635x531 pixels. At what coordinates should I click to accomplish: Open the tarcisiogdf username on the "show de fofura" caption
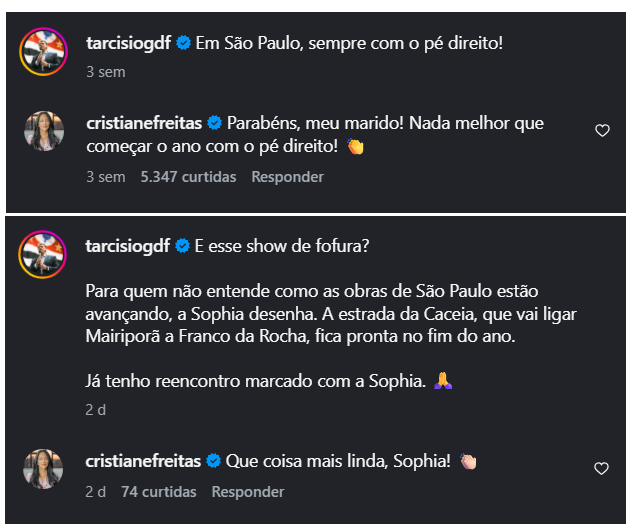pyautogui.click(x=130, y=245)
